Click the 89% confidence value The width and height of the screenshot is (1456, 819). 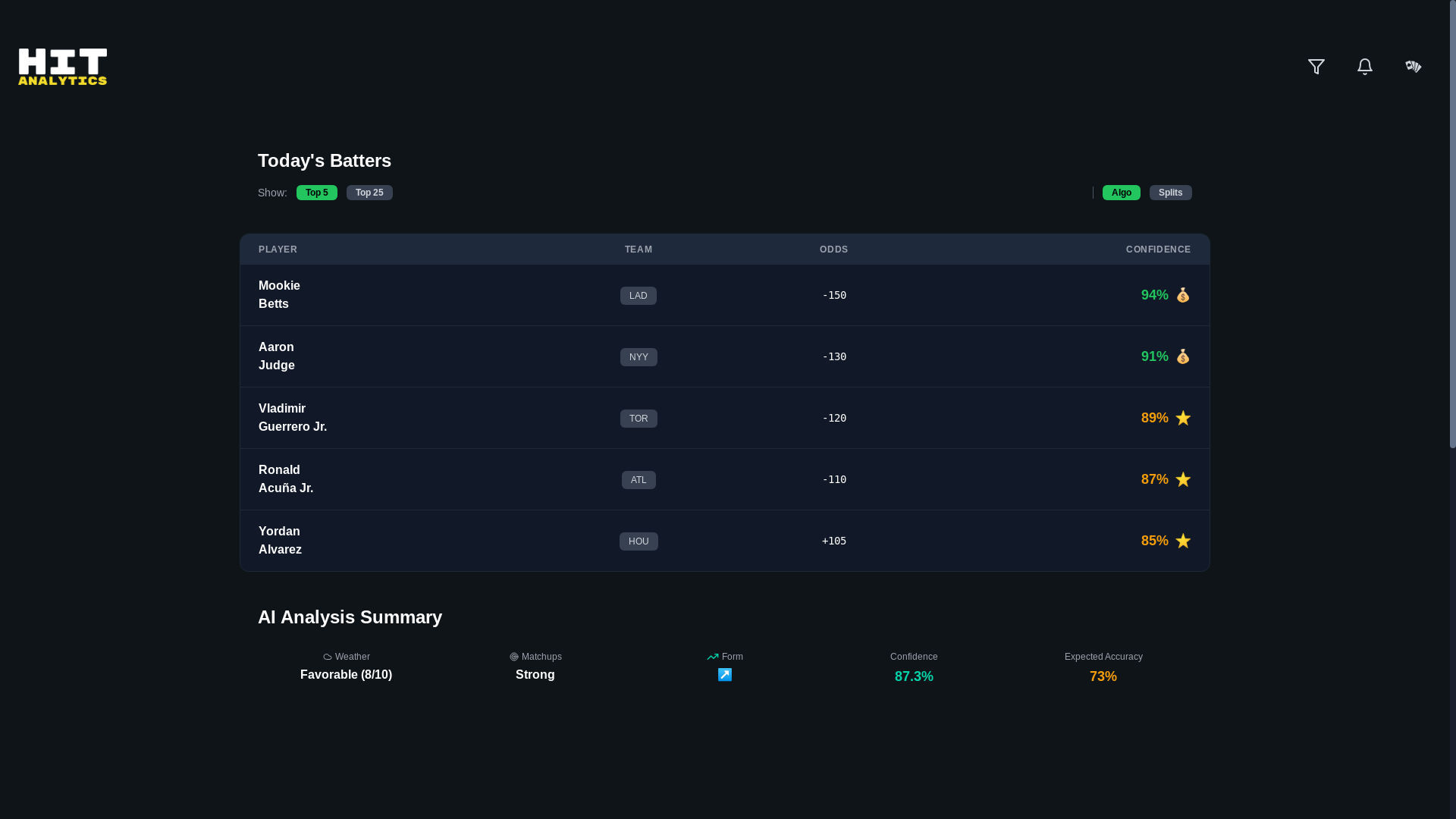[1155, 418]
